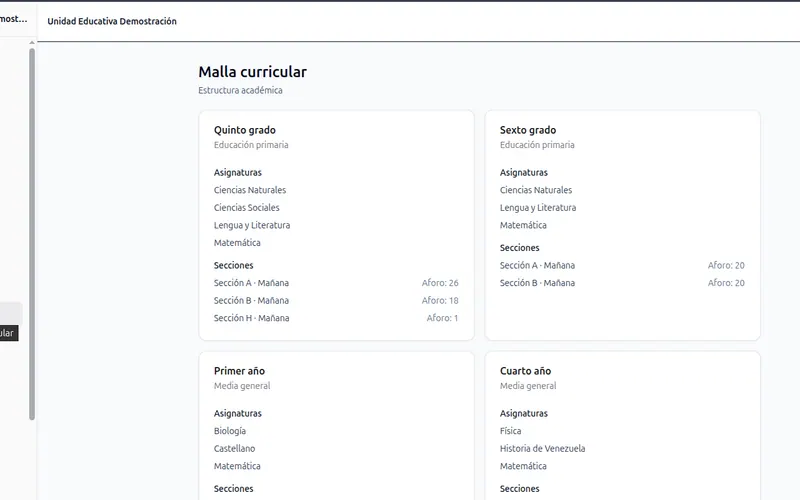The height and width of the screenshot is (500, 800).
Task: Click Asignaturas label in Cuarto año card
Action: coord(524,413)
